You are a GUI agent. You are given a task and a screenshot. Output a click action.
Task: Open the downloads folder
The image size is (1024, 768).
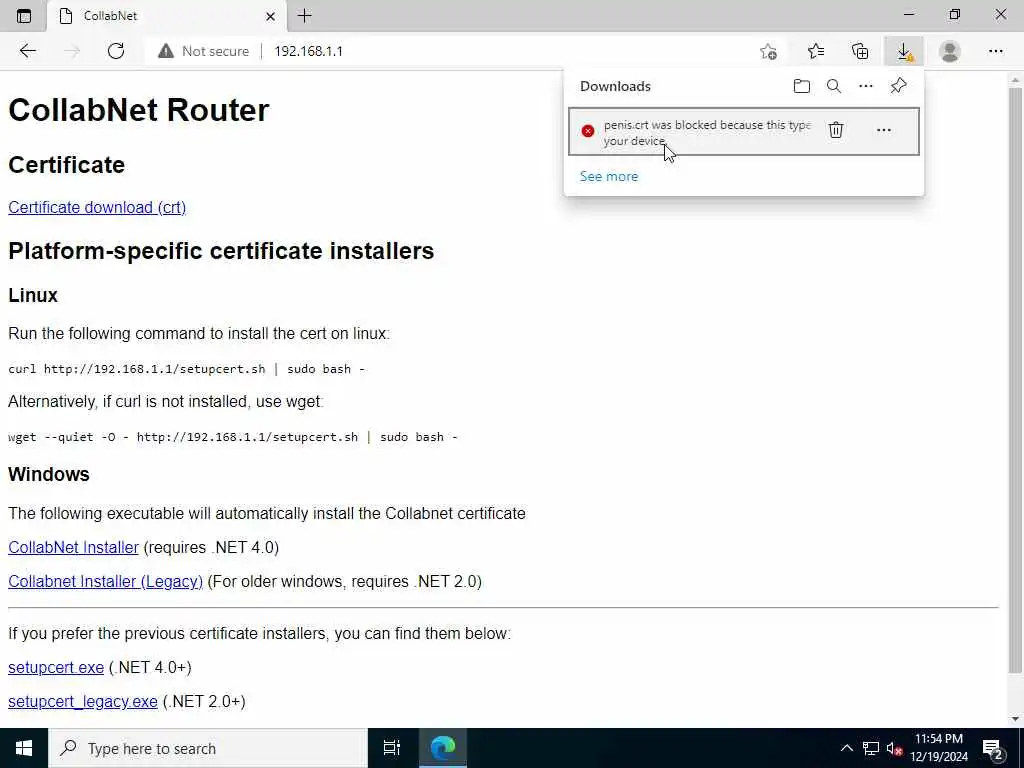click(x=801, y=86)
